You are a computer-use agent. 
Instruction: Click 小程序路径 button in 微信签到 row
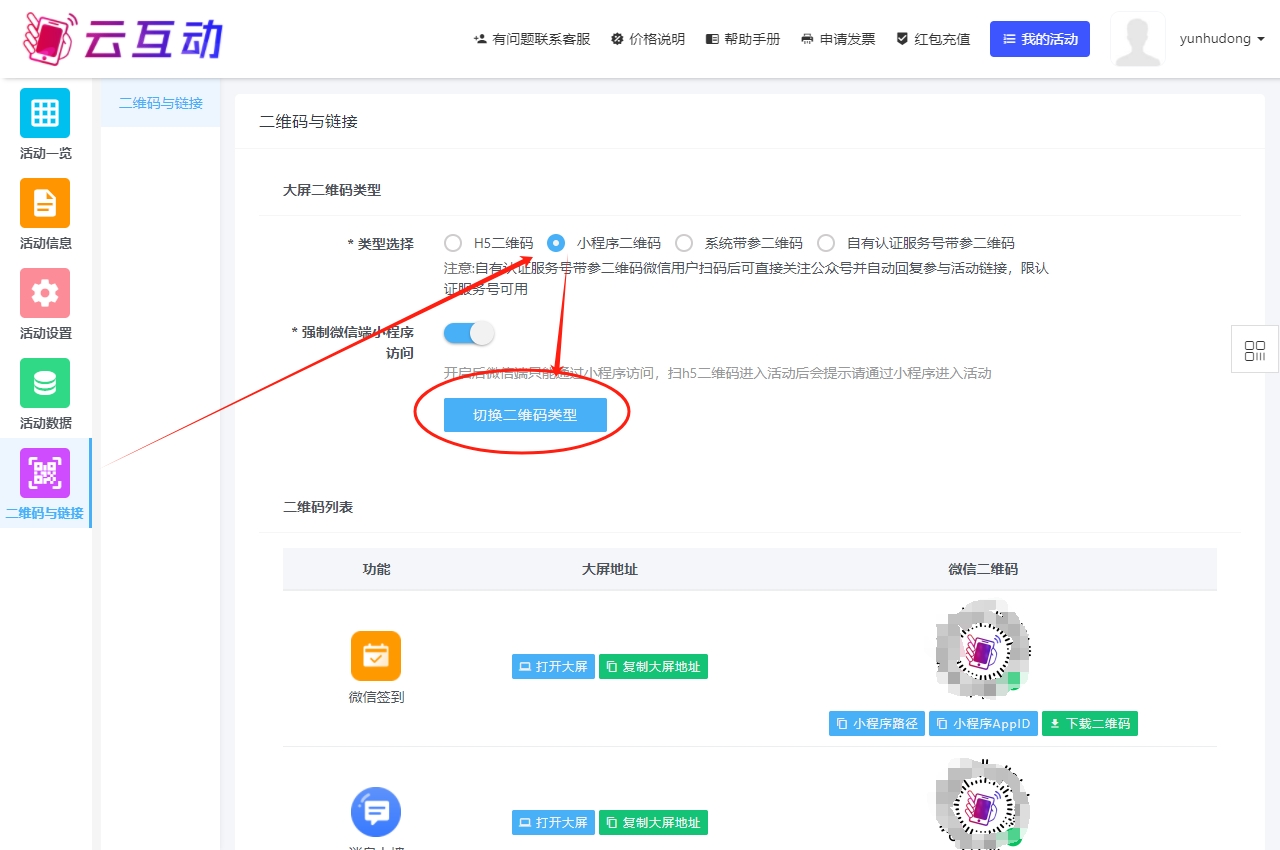point(877,723)
